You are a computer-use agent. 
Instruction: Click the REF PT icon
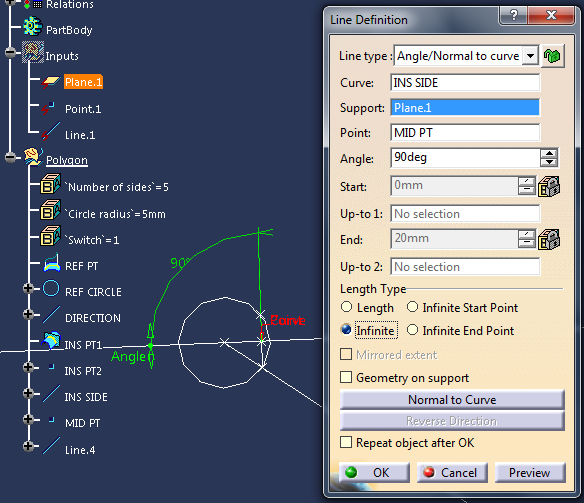click(51, 262)
